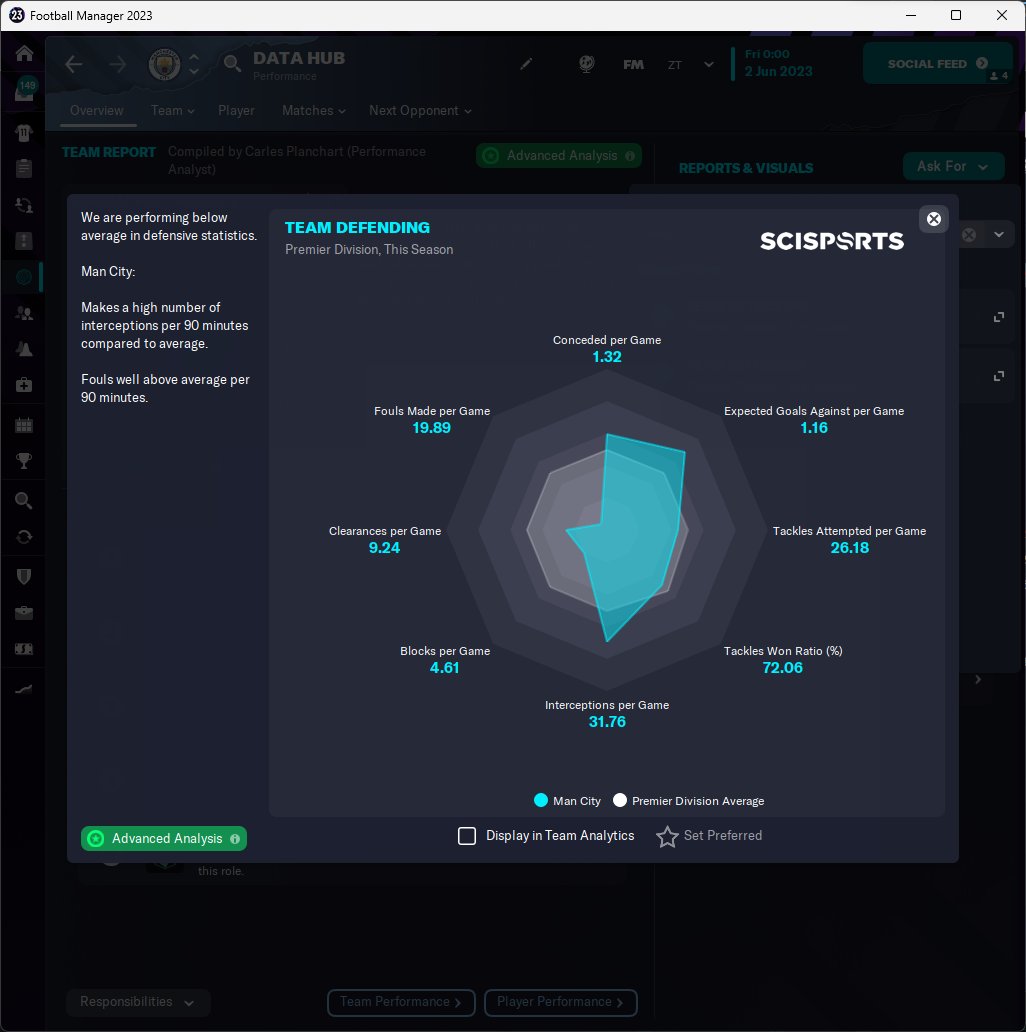Open Schedule calendar icon in sidebar
The width and height of the screenshot is (1026, 1032).
(x=24, y=425)
